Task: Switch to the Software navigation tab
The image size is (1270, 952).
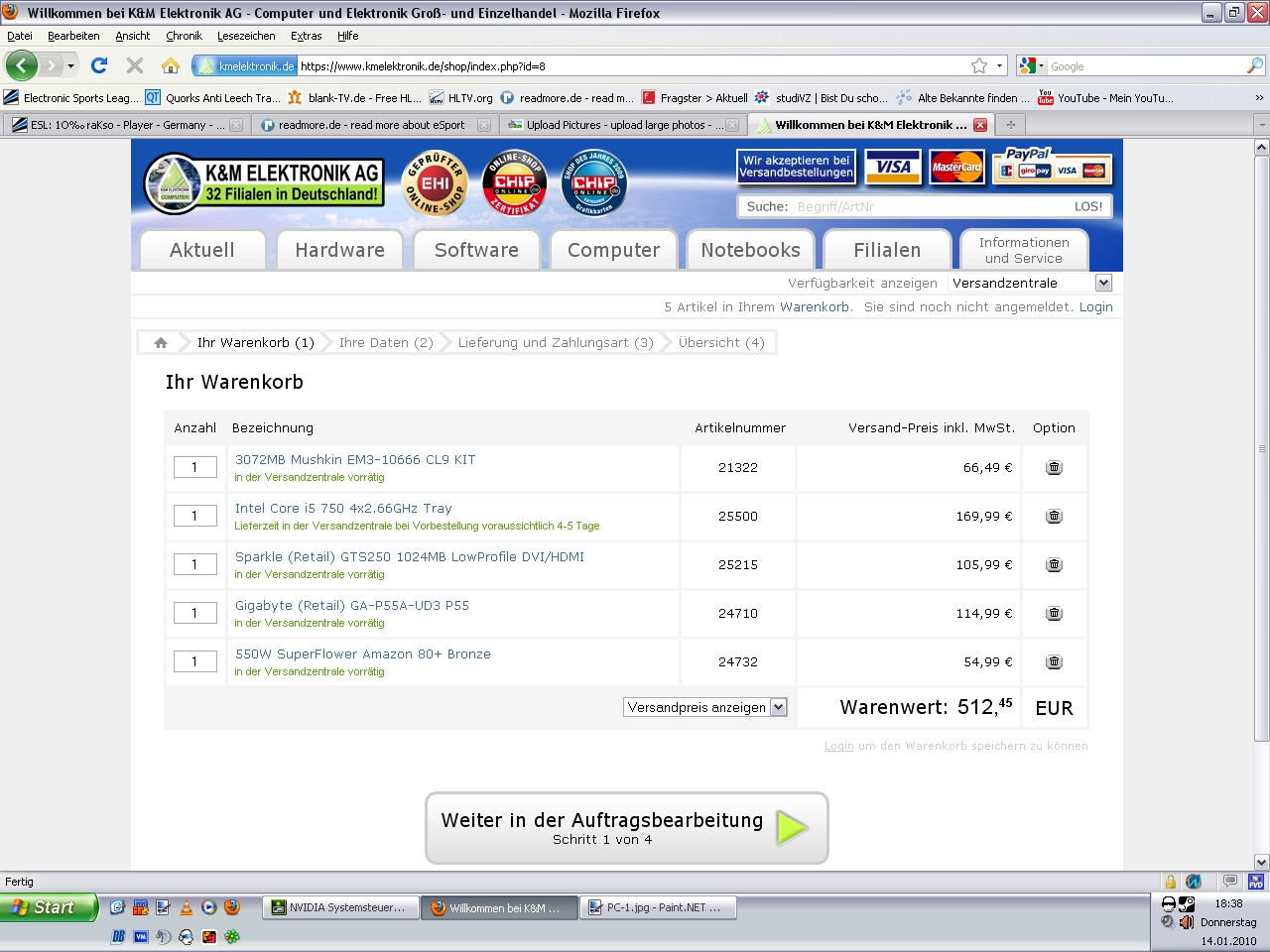Action: (x=476, y=250)
